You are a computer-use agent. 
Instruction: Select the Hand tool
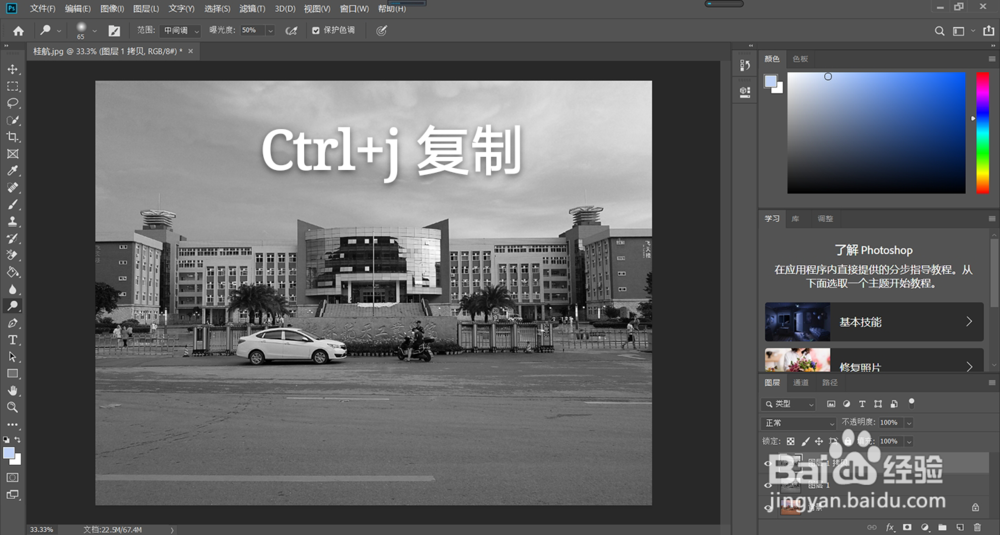click(x=12, y=390)
